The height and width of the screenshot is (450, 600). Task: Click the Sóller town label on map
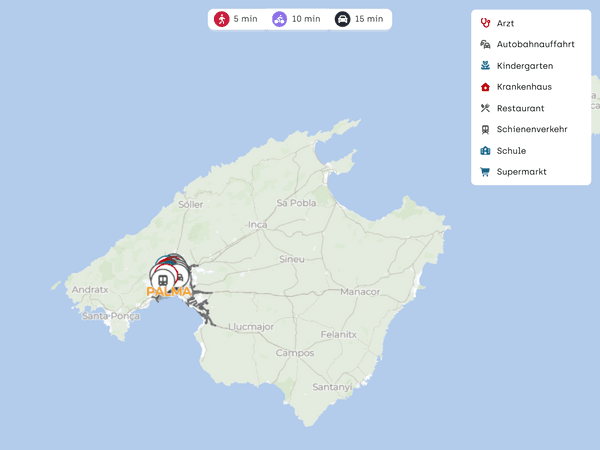pos(190,204)
